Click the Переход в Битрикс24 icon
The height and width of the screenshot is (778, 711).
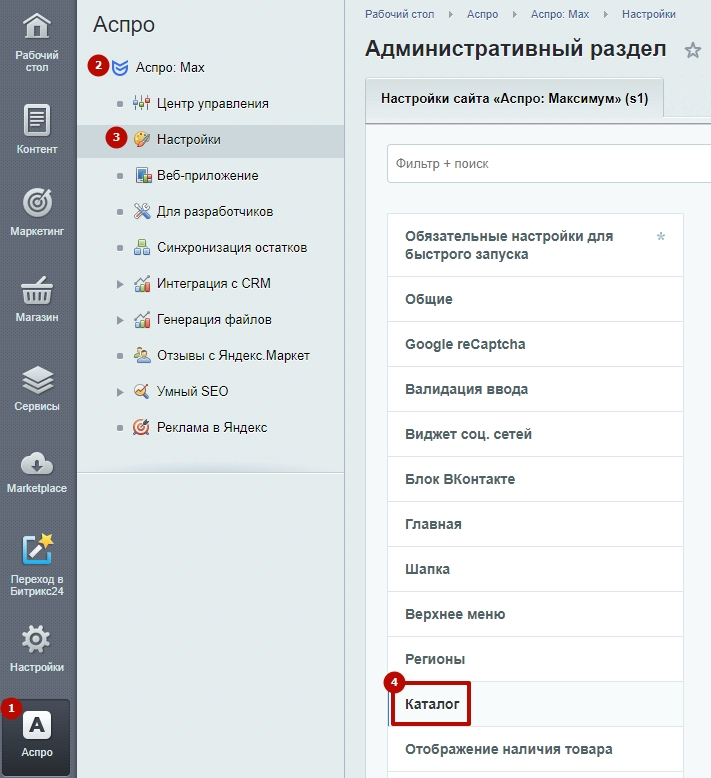pos(37,549)
